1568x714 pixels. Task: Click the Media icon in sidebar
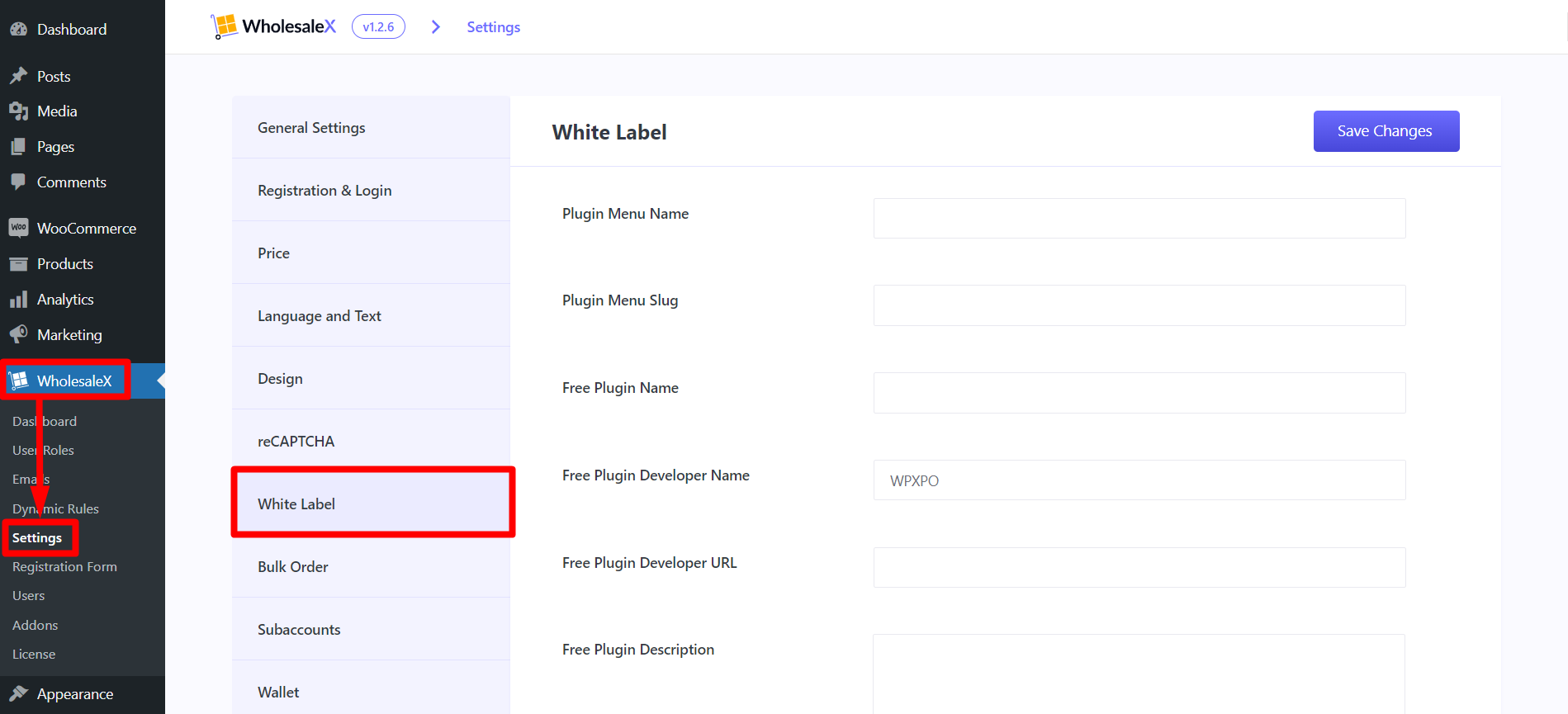tap(18, 111)
